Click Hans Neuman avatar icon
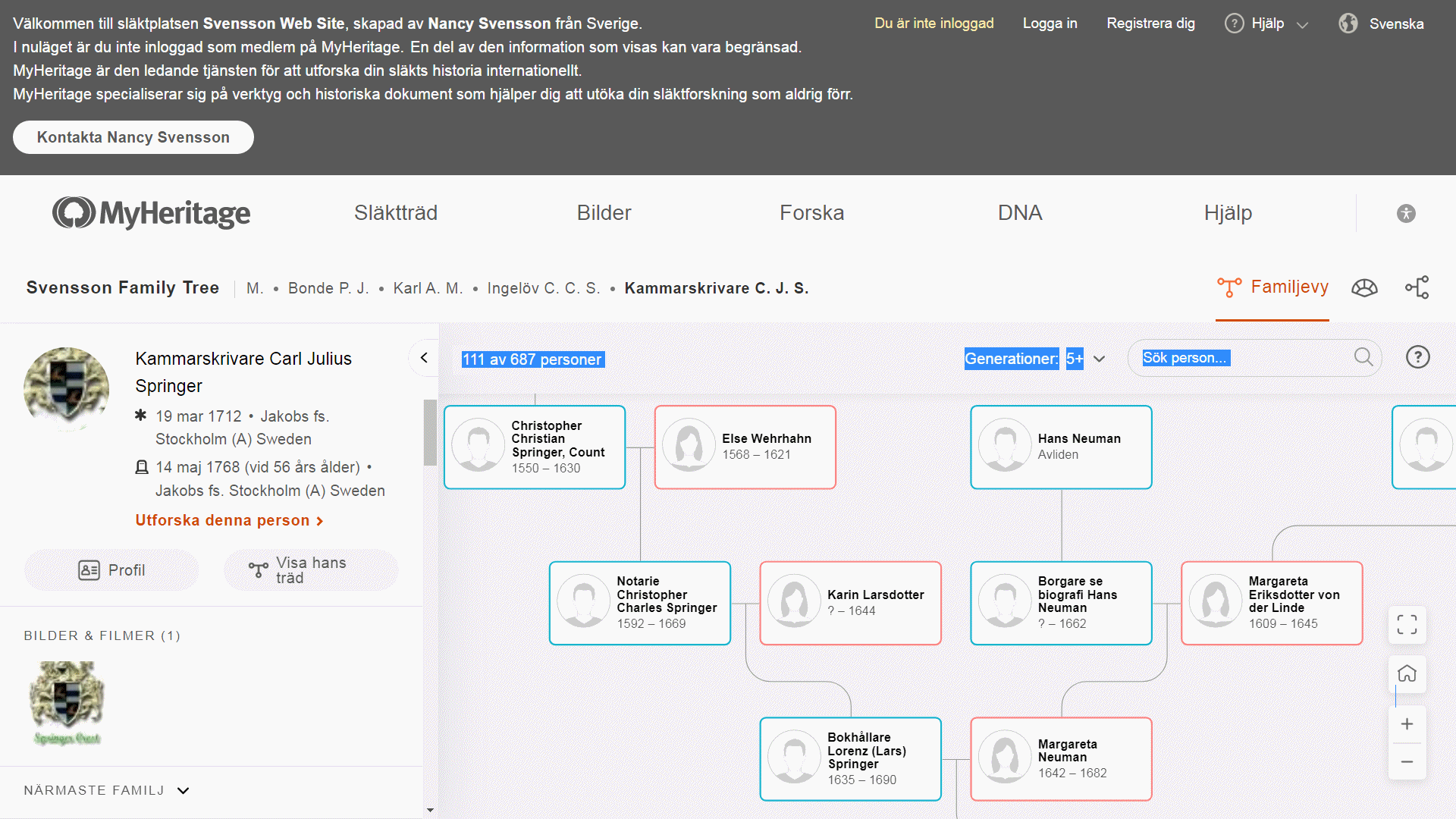This screenshot has width=1456, height=819. pos(1005,445)
